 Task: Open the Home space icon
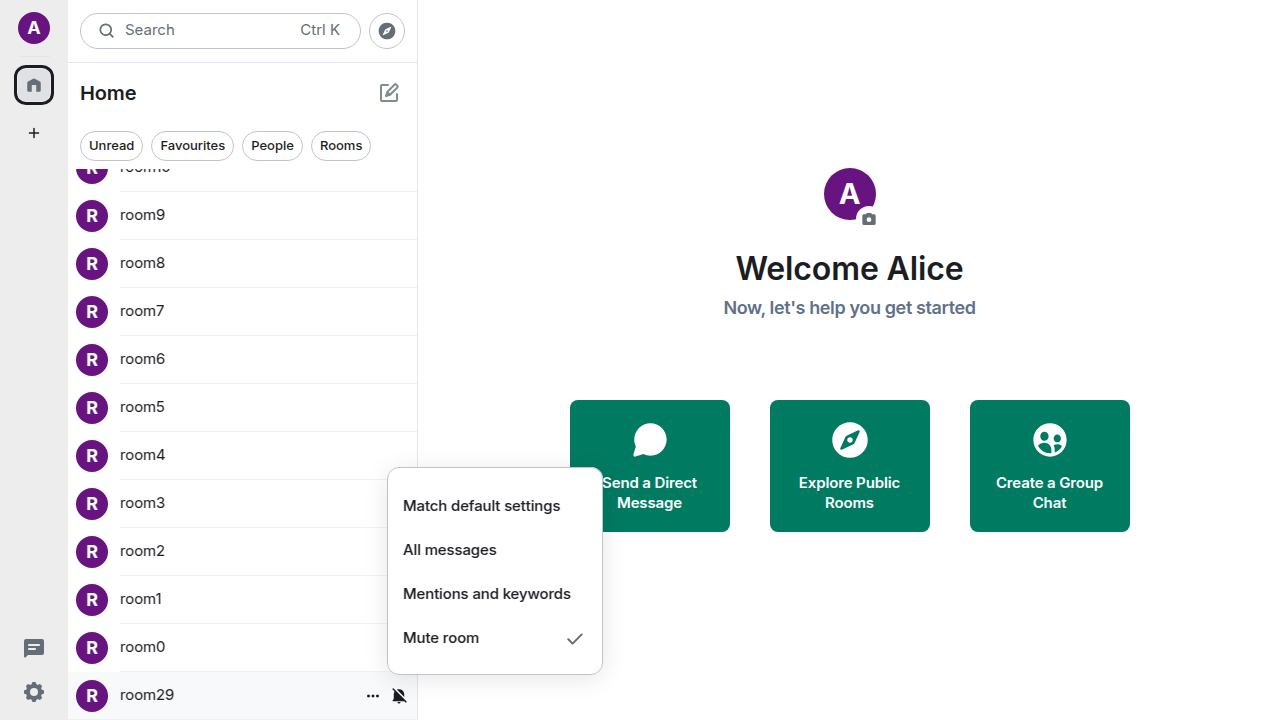tap(34, 85)
